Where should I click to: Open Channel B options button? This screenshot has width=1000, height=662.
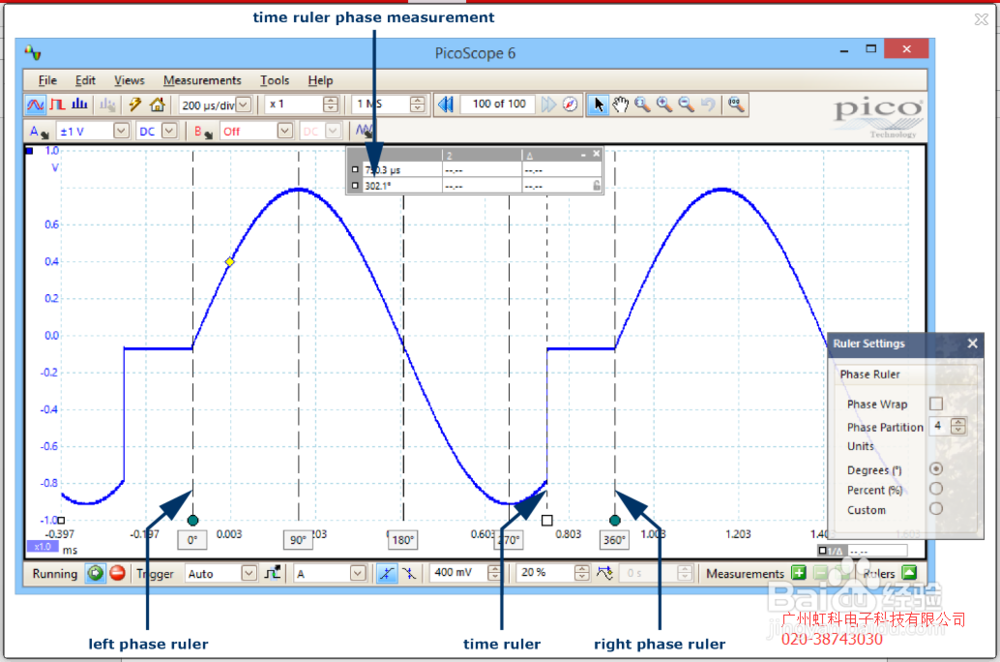[x=203, y=132]
